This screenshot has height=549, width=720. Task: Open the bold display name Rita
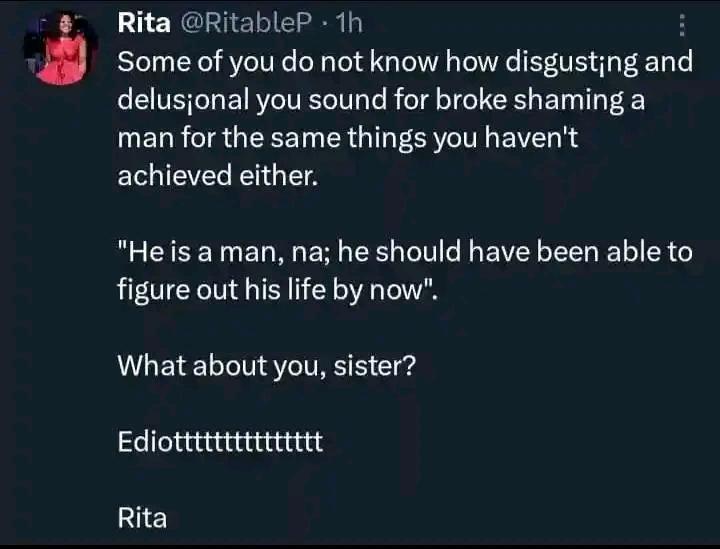coord(144,23)
